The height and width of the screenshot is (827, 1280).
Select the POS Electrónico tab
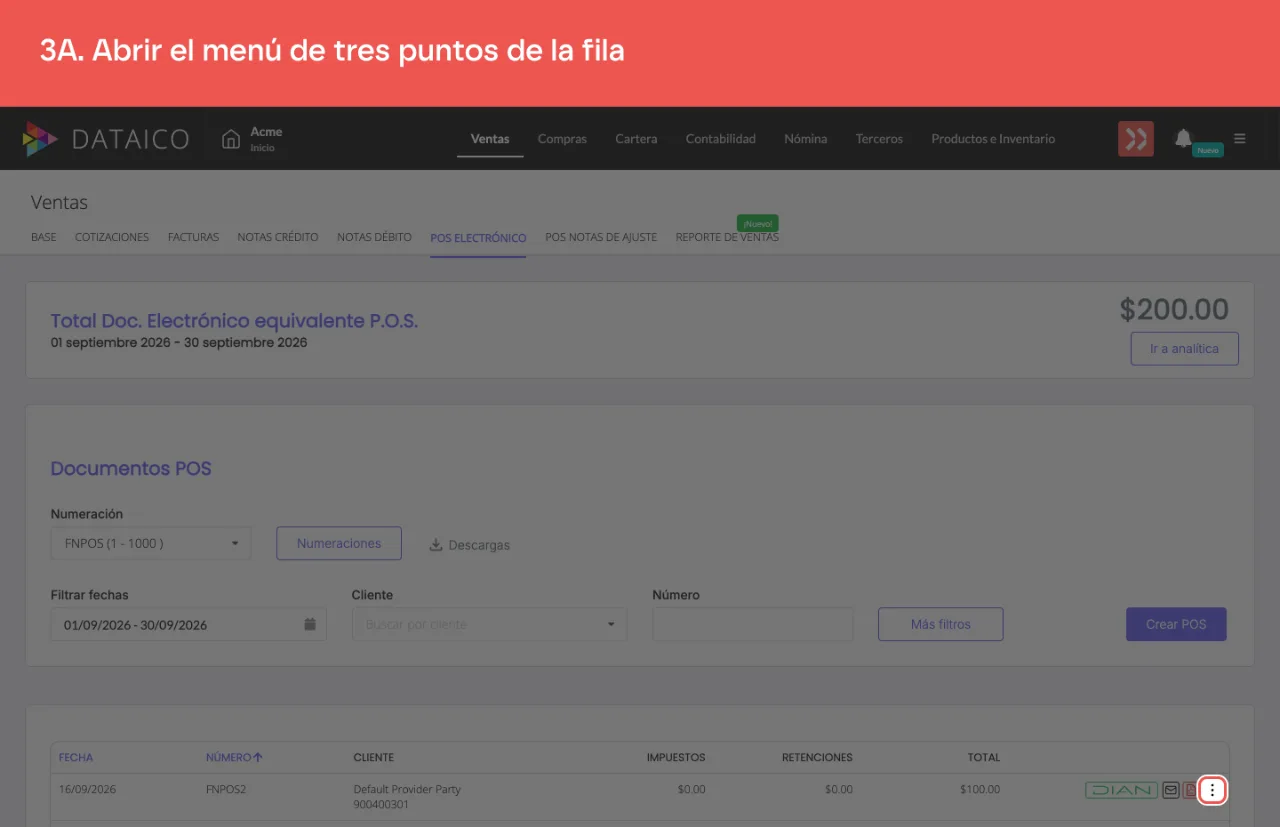[x=478, y=238]
